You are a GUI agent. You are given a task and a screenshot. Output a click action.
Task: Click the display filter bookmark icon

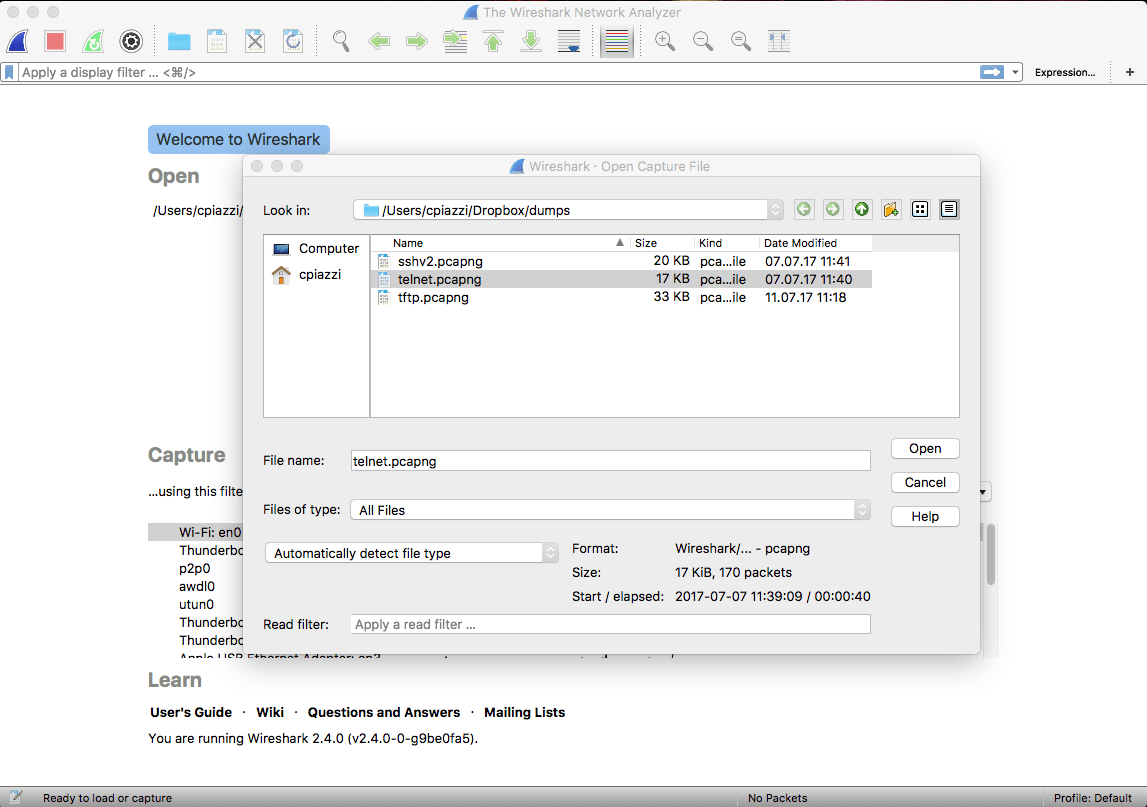pyautogui.click(x=9, y=72)
